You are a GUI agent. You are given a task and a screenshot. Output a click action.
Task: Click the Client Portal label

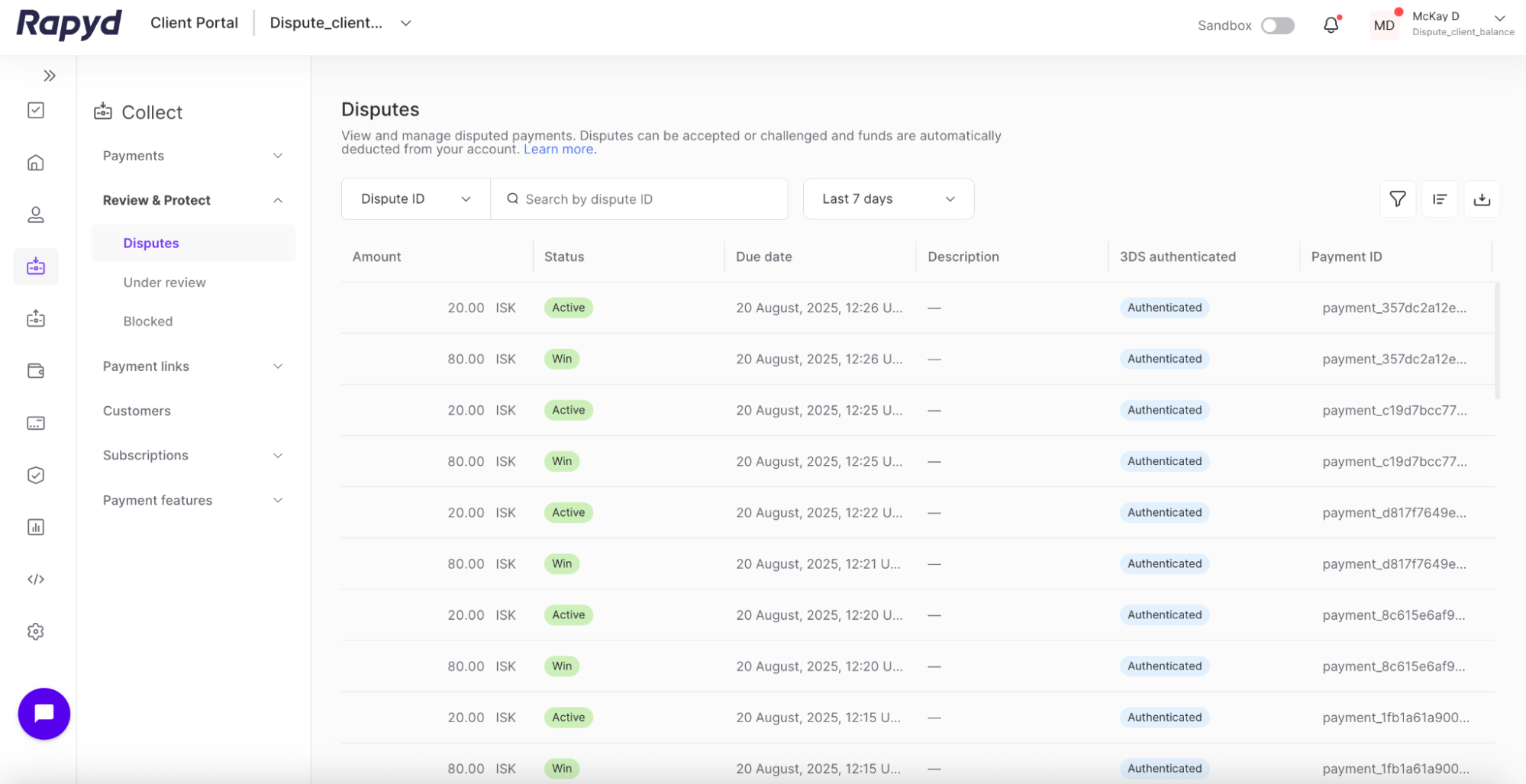pos(194,22)
